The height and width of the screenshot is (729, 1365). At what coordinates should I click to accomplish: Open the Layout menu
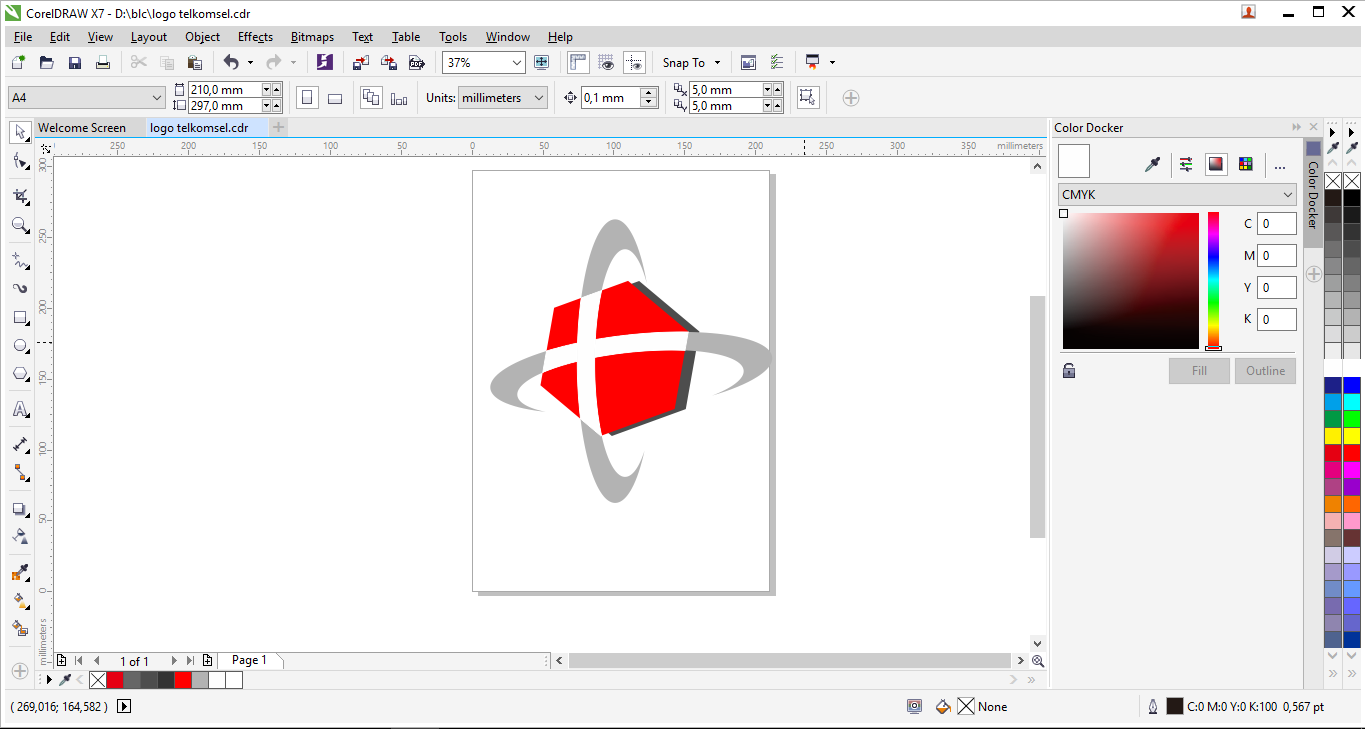coord(149,37)
